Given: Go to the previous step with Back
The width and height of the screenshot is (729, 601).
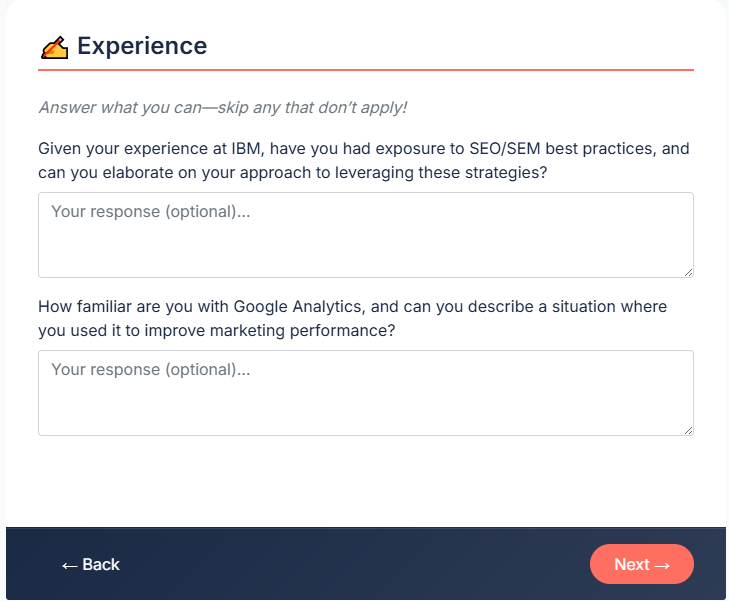Looking at the screenshot, I should point(91,565).
